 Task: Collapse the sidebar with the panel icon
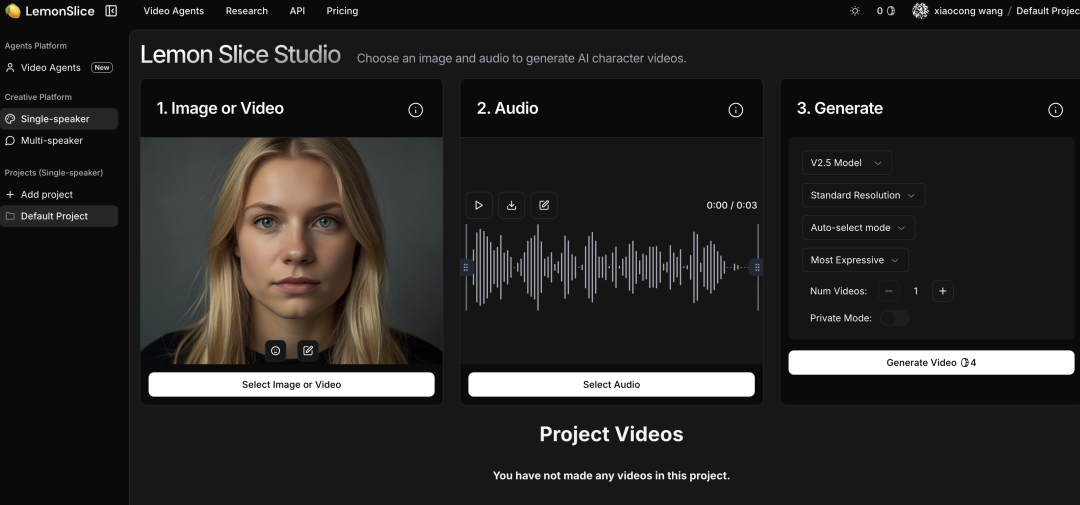pyautogui.click(x=111, y=11)
